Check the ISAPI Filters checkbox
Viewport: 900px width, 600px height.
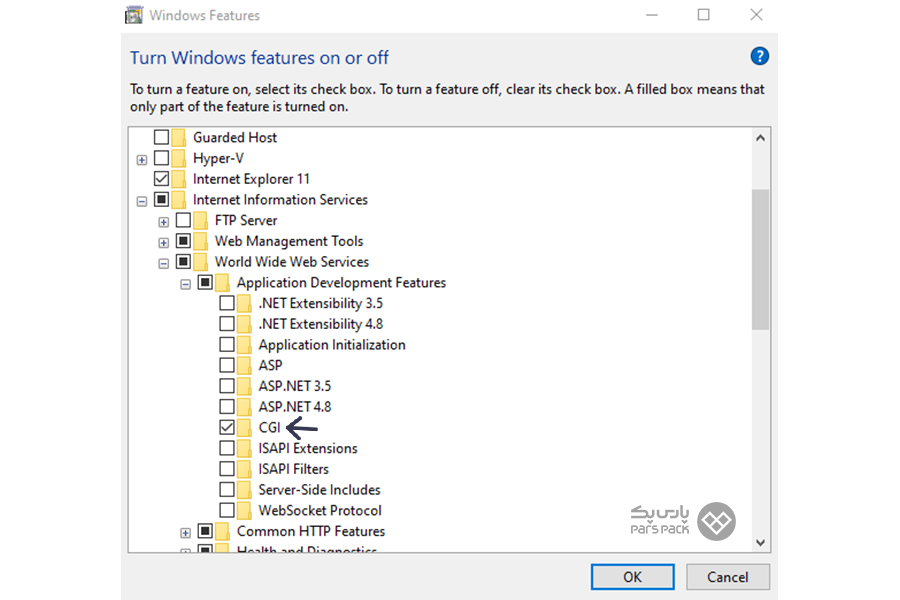[227, 469]
